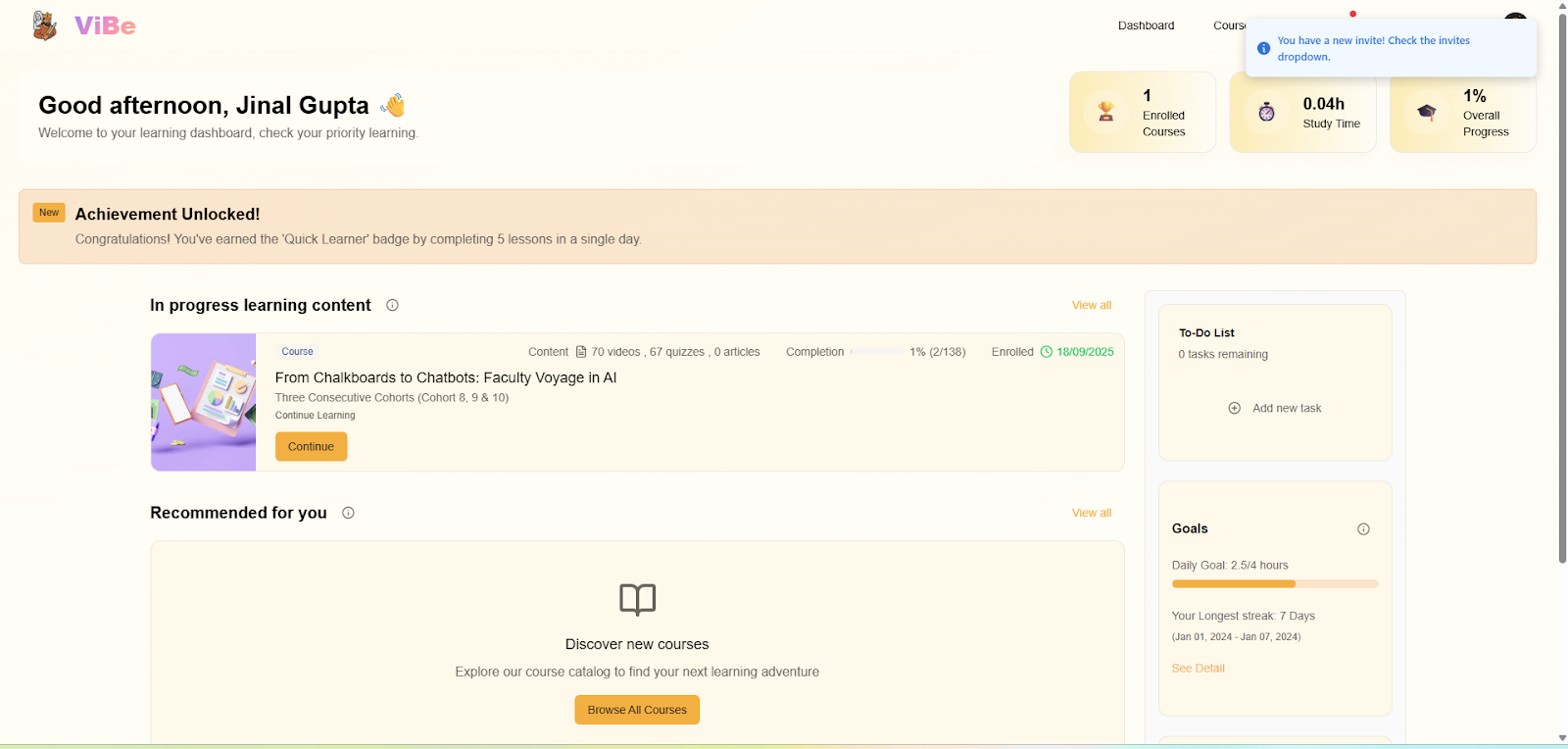Open the Courses navigation item

1229,25
